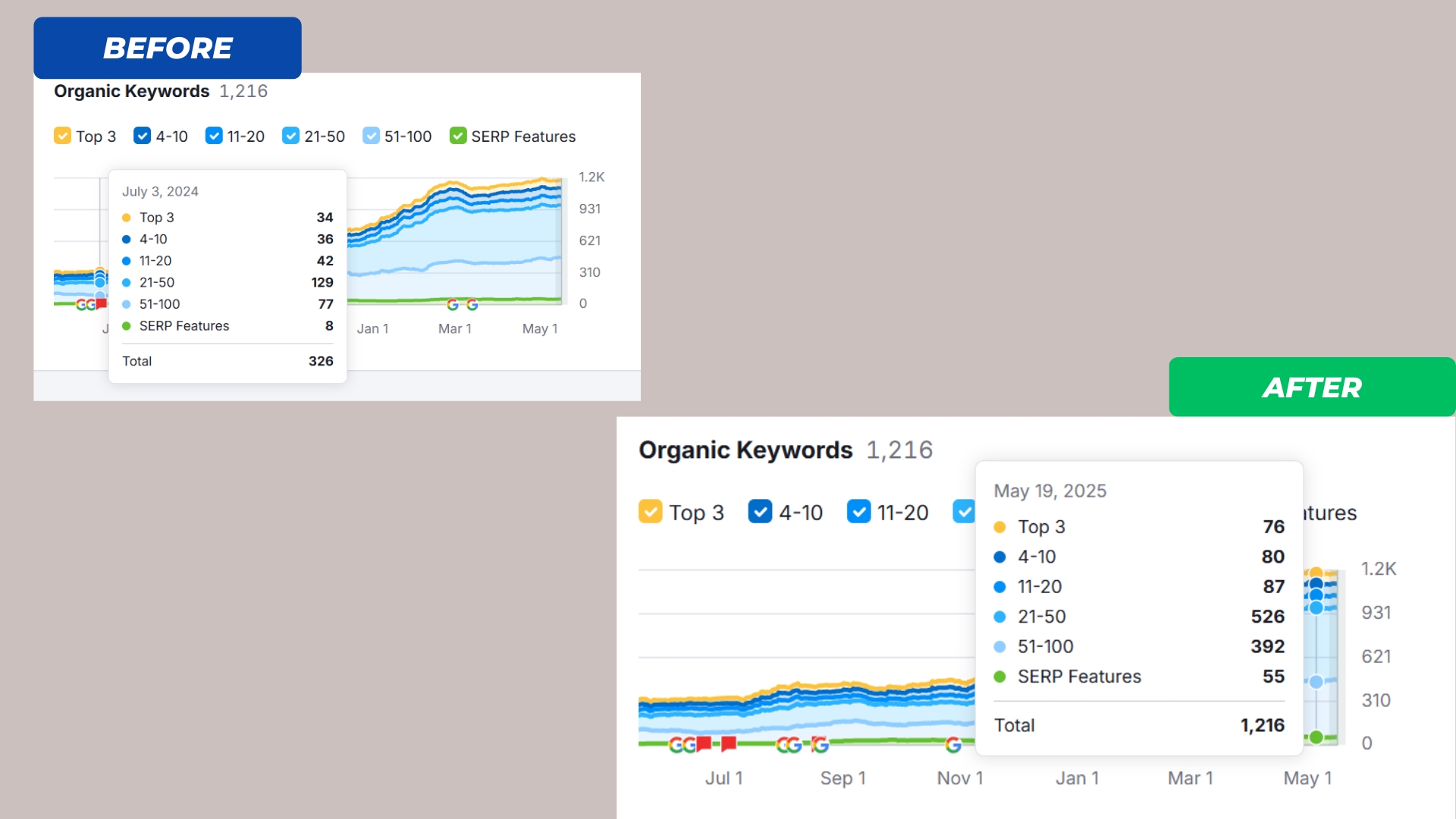Click the yellow Top 3 data point in After chart

coord(1316,573)
